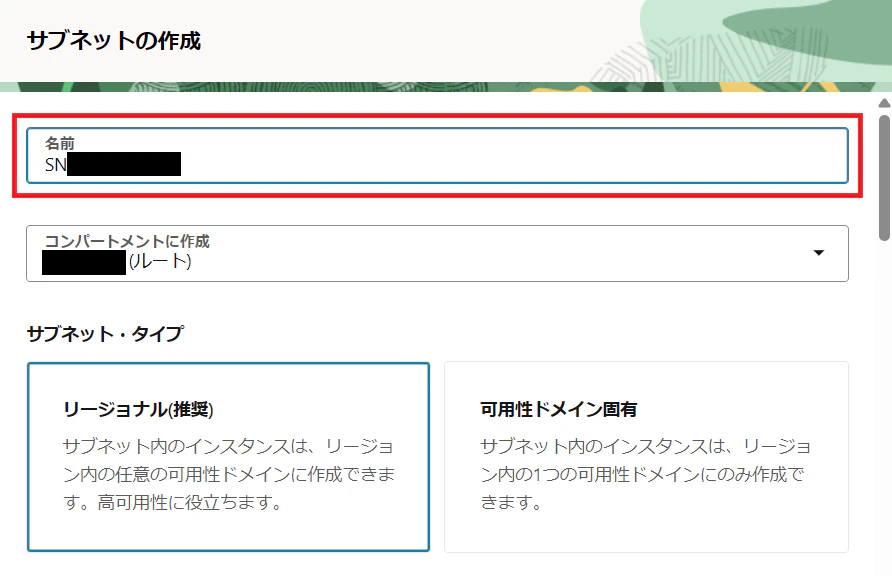892x576 pixels.
Task: Click the scrollbar up arrow
Action: point(884,103)
